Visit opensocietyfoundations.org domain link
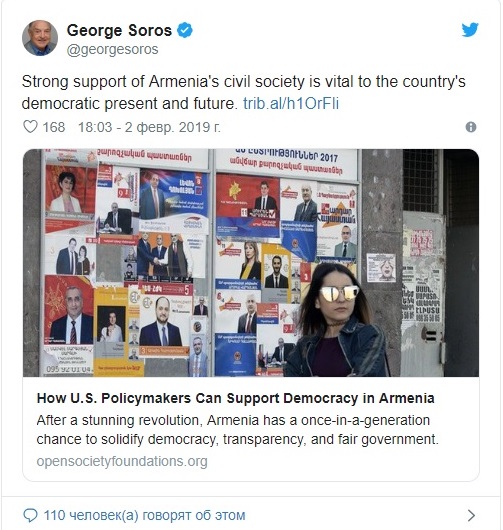 (x=122, y=461)
